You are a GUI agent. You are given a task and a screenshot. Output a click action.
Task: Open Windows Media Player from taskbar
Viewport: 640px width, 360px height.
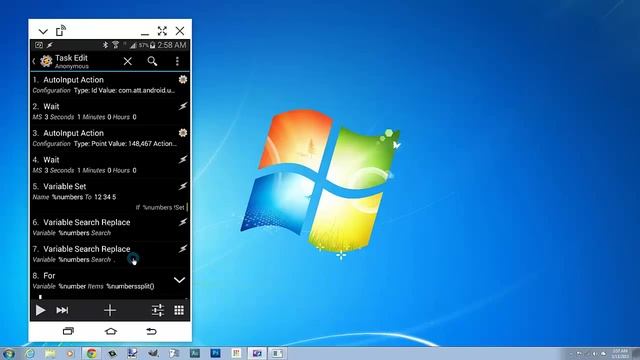(x=70, y=353)
